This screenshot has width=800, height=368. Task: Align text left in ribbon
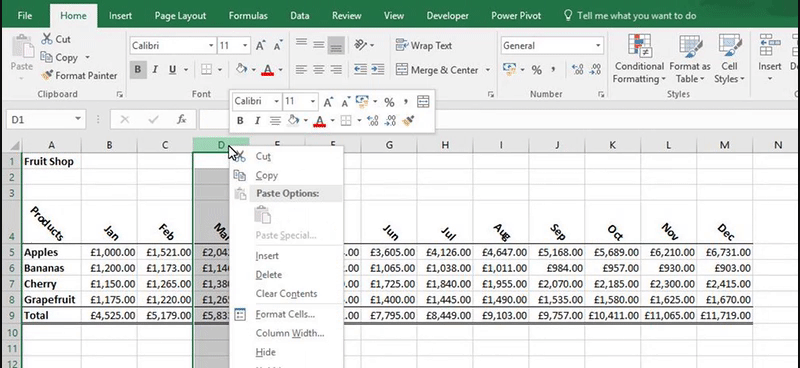tap(302, 69)
